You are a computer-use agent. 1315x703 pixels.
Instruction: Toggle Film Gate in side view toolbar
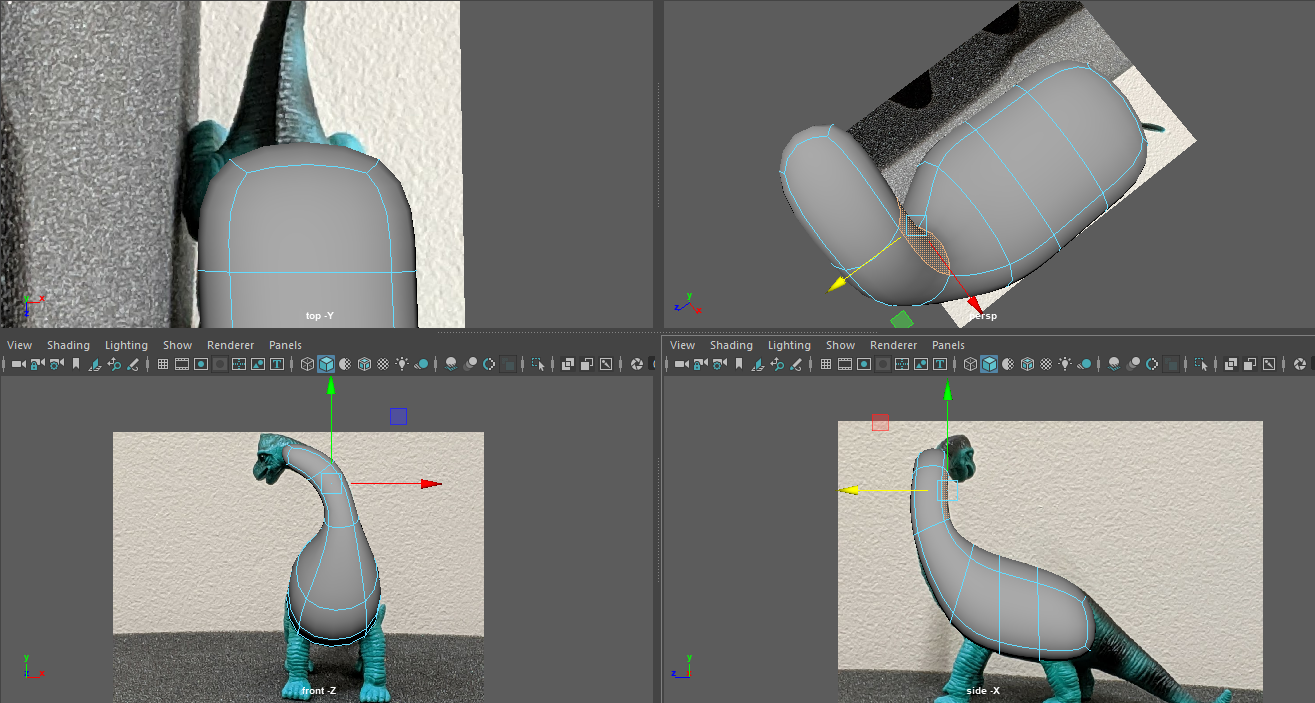click(845, 364)
